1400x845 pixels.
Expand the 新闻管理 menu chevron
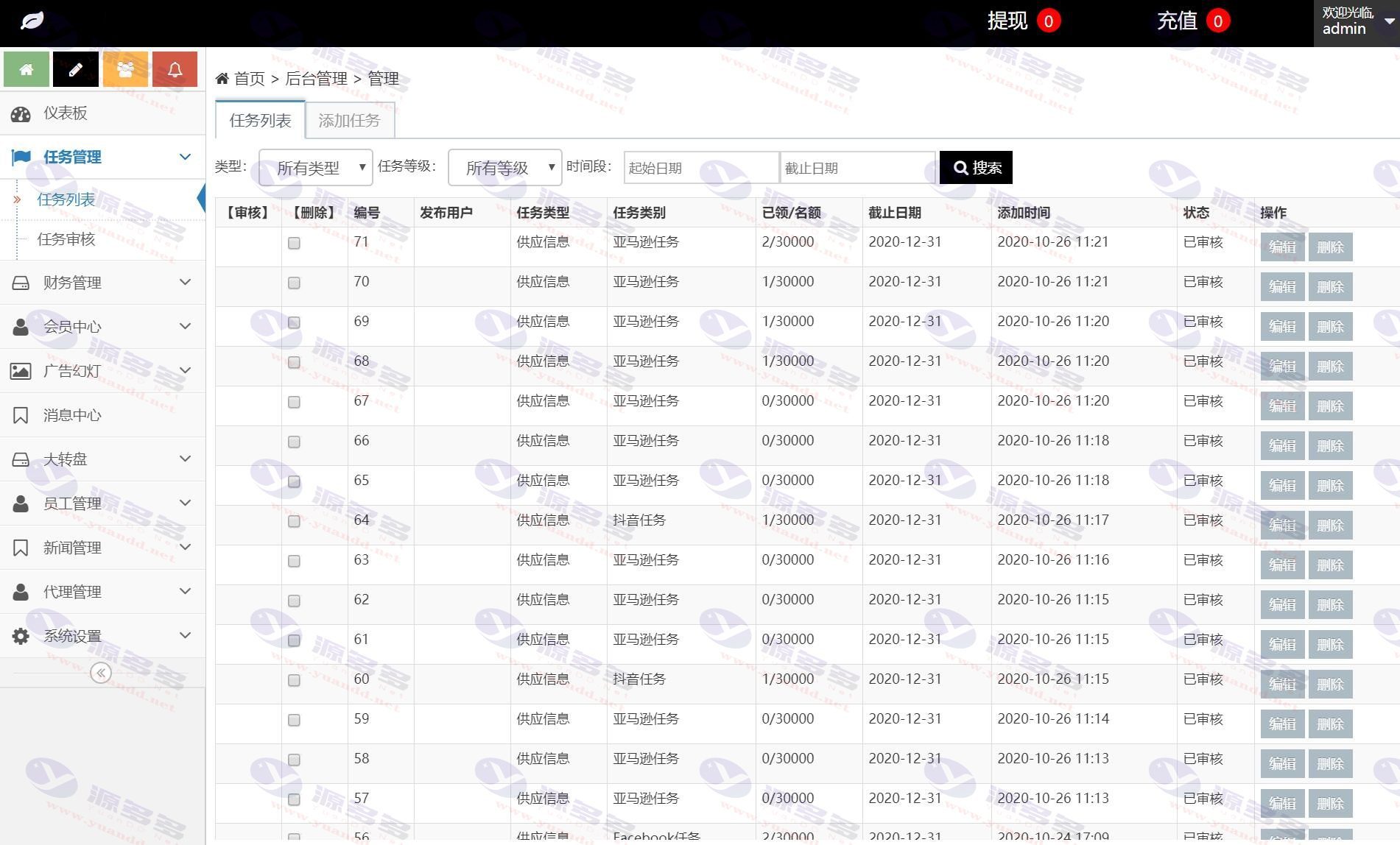pyautogui.click(x=185, y=547)
